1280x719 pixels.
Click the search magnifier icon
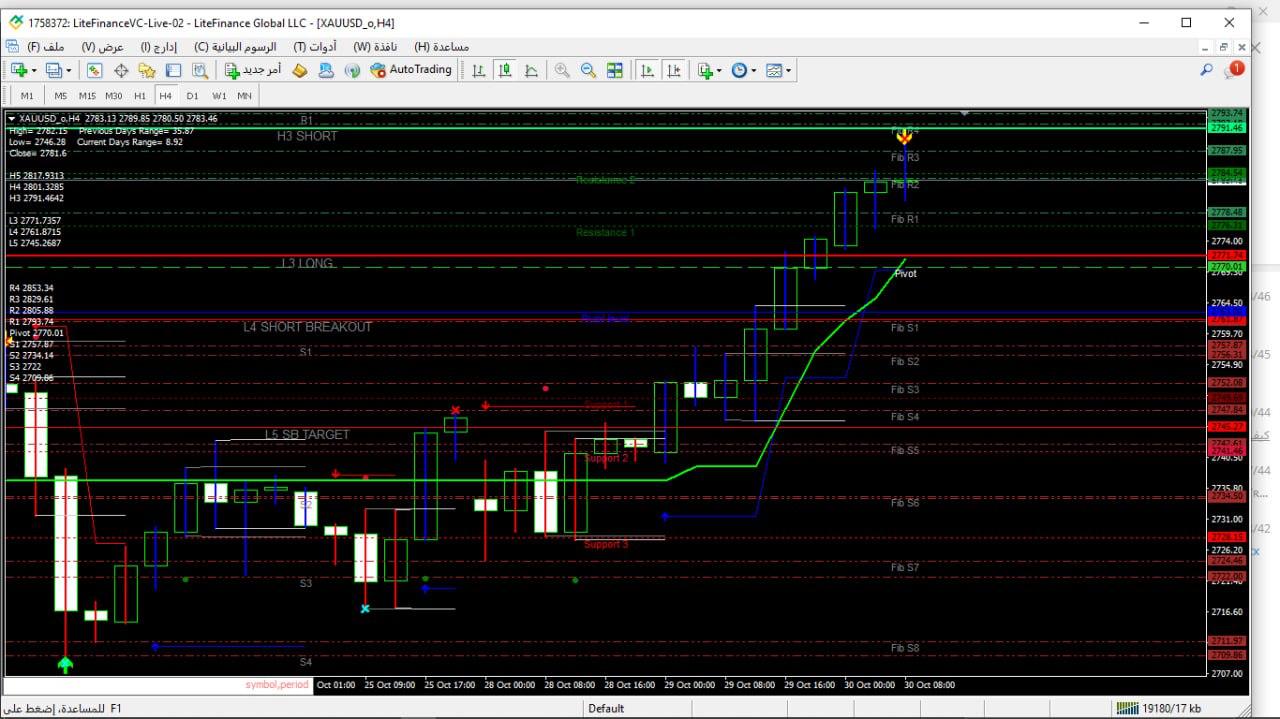(1206, 70)
